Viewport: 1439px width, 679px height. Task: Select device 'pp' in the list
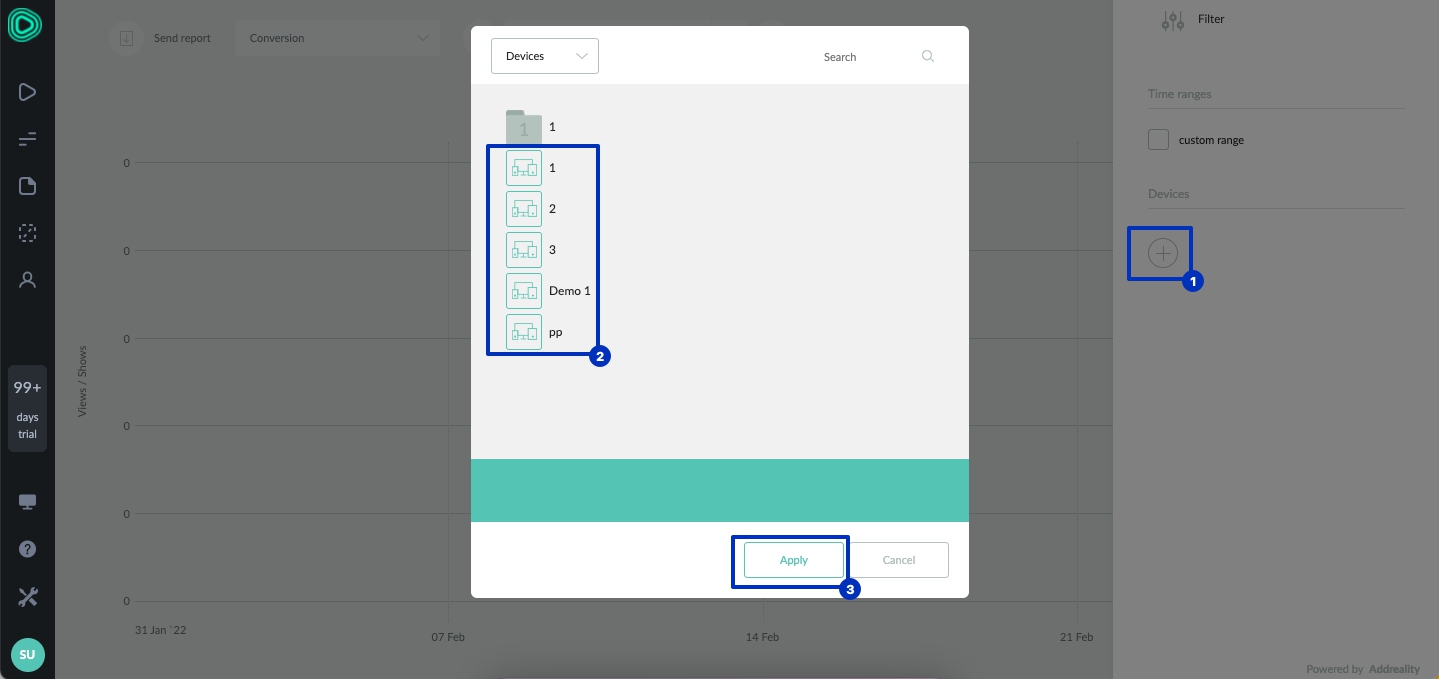click(x=524, y=331)
